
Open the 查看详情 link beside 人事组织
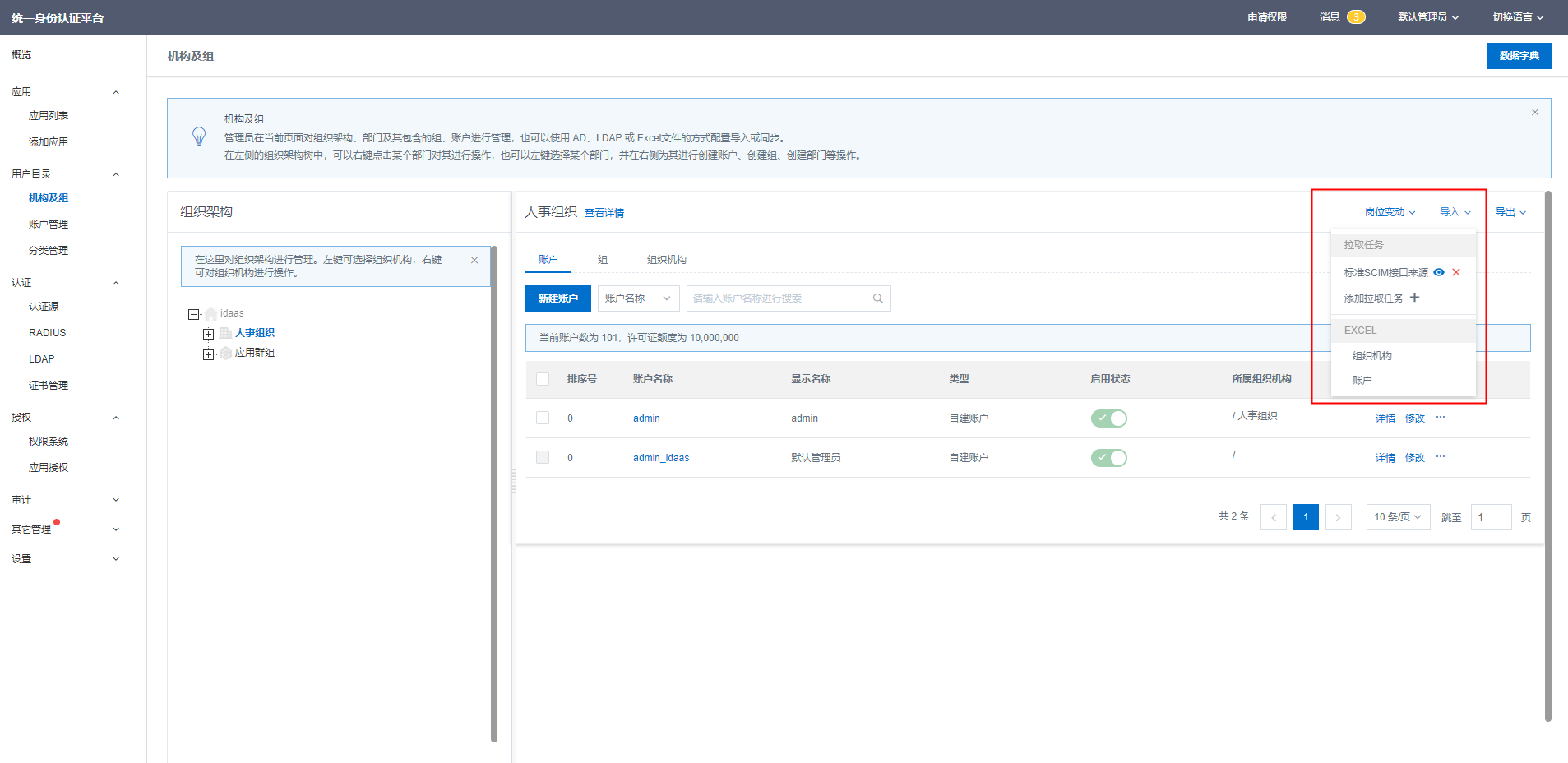pos(604,213)
